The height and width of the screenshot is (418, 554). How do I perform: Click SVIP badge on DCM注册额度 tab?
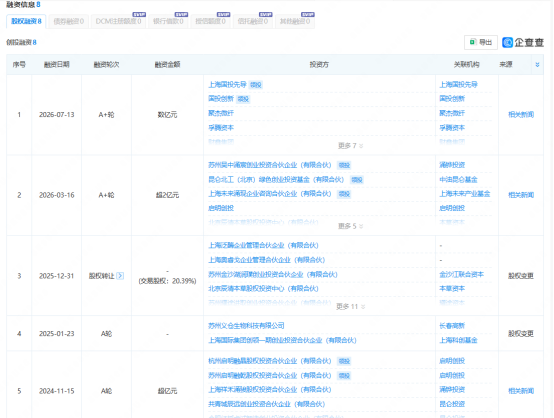[x=139, y=14]
